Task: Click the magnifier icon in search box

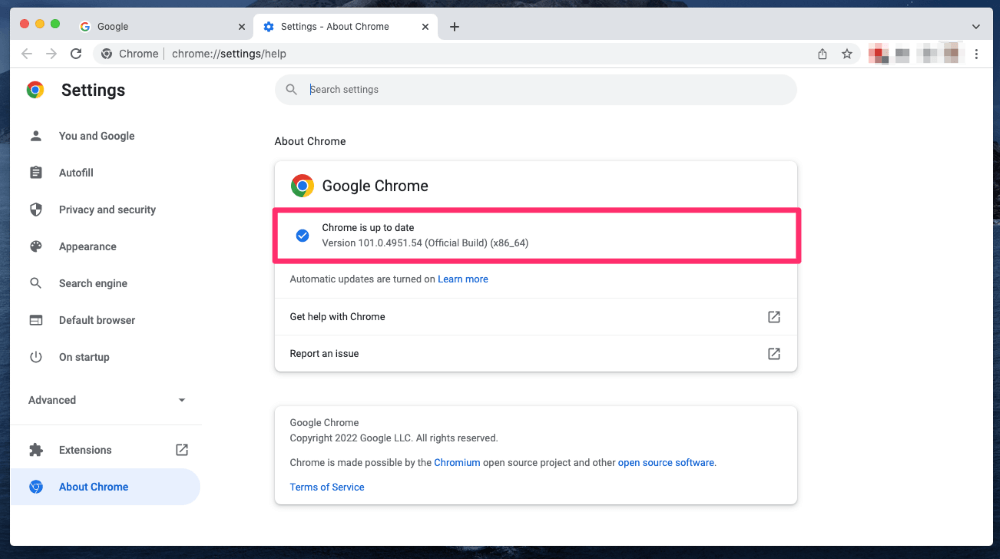Action: click(291, 90)
